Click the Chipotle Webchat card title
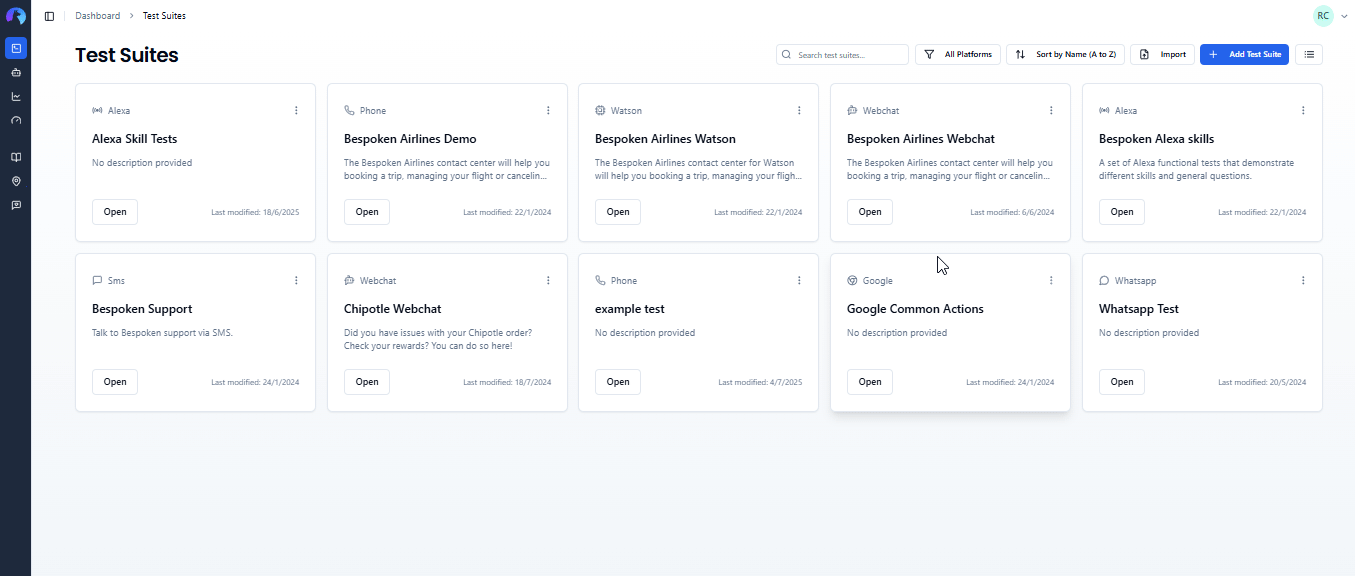Image resolution: width=1355 pixels, height=576 pixels. (x=392, y=309)
